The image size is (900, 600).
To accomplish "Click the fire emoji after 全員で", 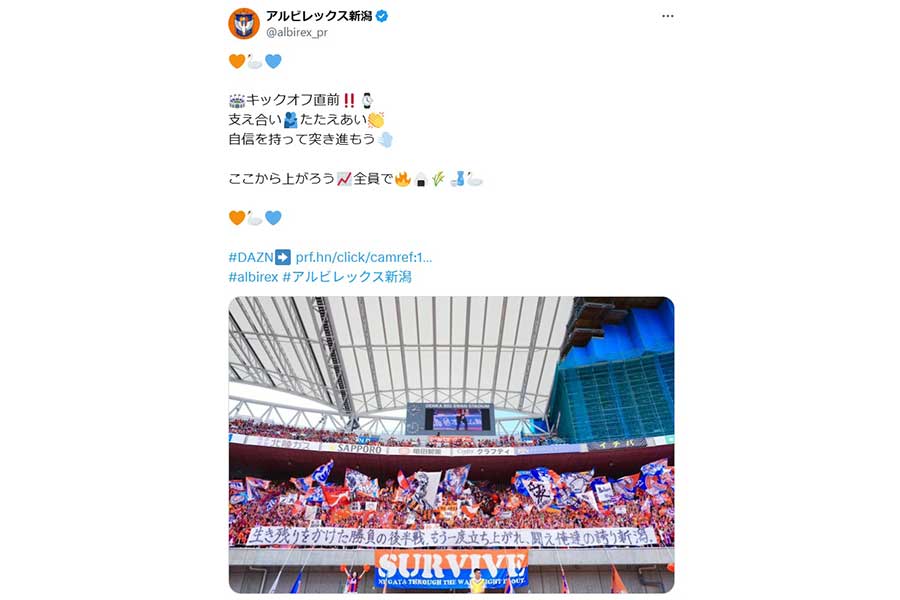I will coord(403,179).
